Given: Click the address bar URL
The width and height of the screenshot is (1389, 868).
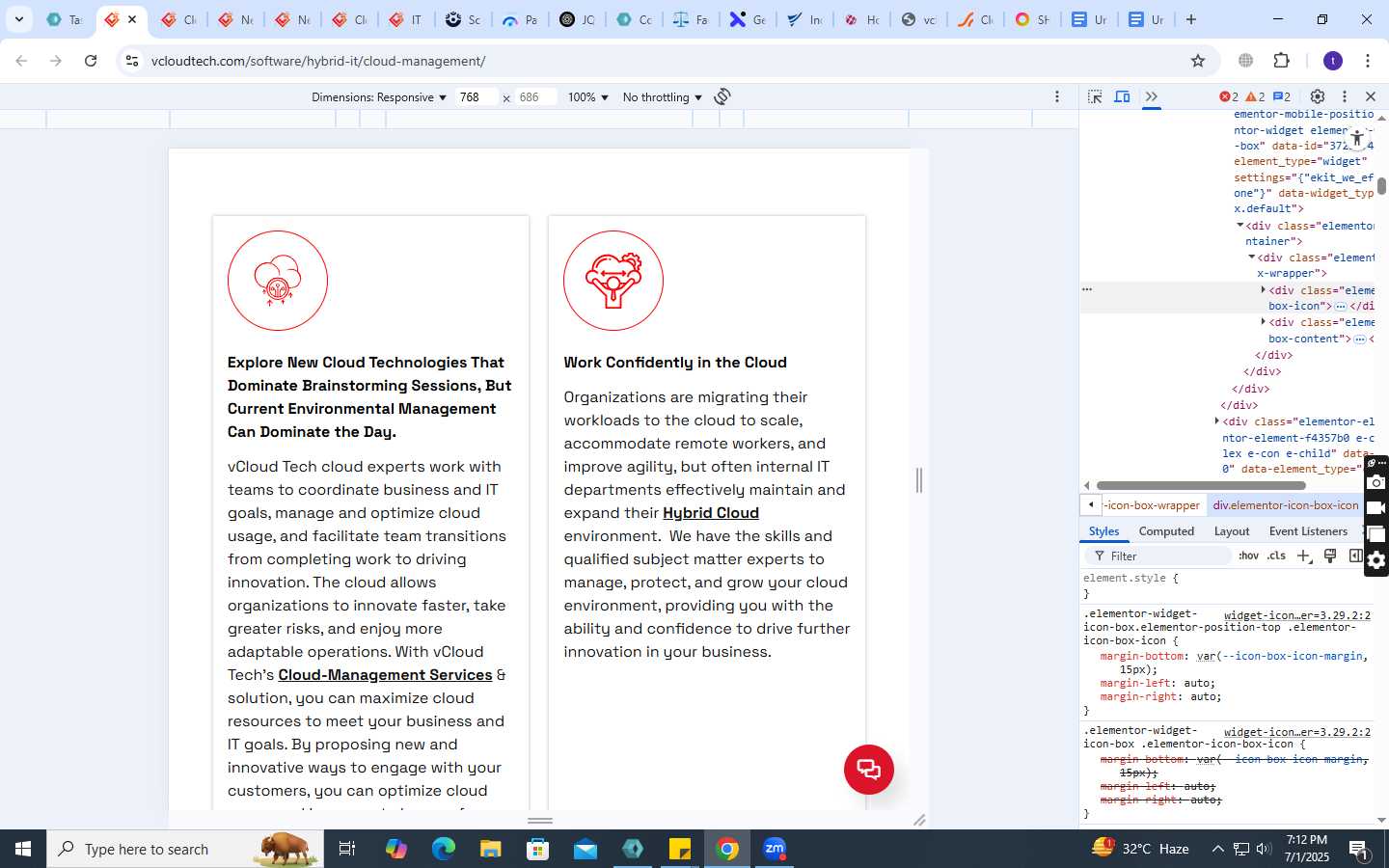Looking at the screenshot, I should pyautogui.click(x=318, y=61).
